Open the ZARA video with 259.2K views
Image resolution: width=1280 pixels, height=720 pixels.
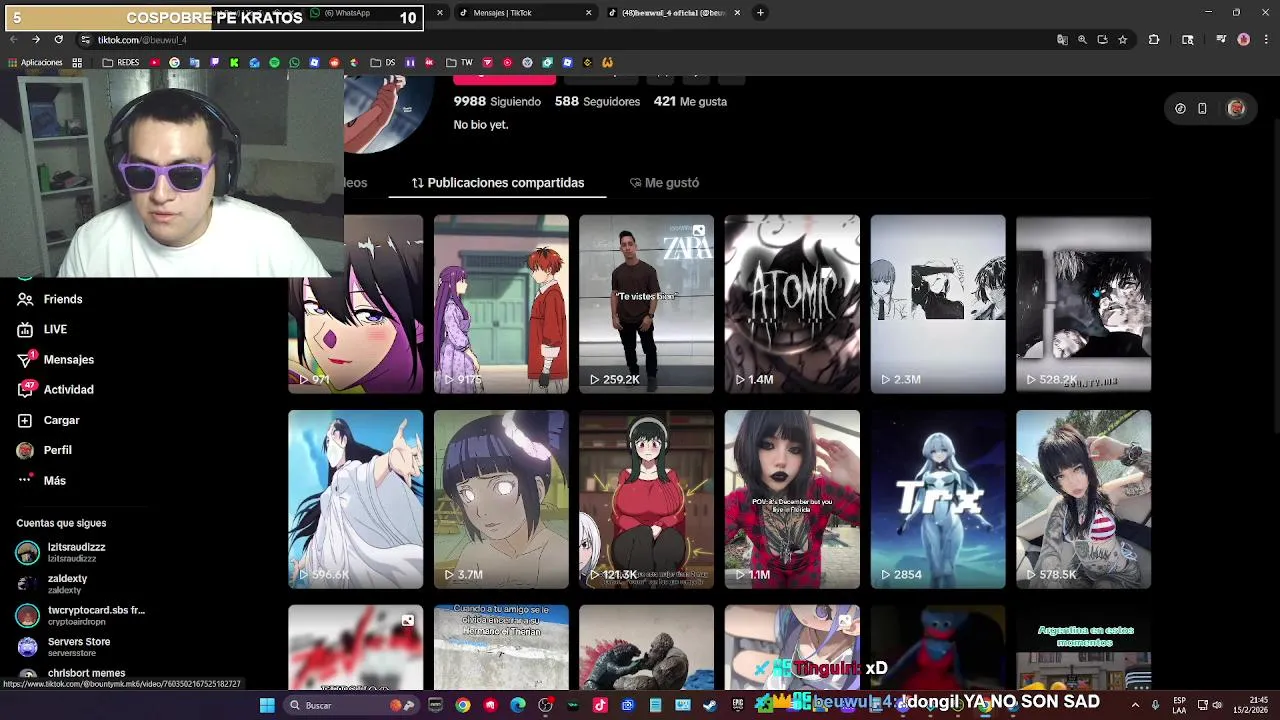pyautogui.click(x=646, y=304)
